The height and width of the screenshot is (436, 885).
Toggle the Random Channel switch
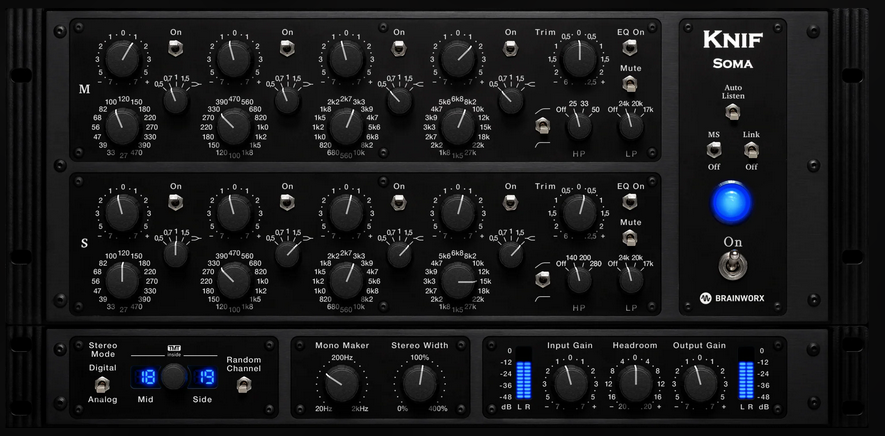243,385
